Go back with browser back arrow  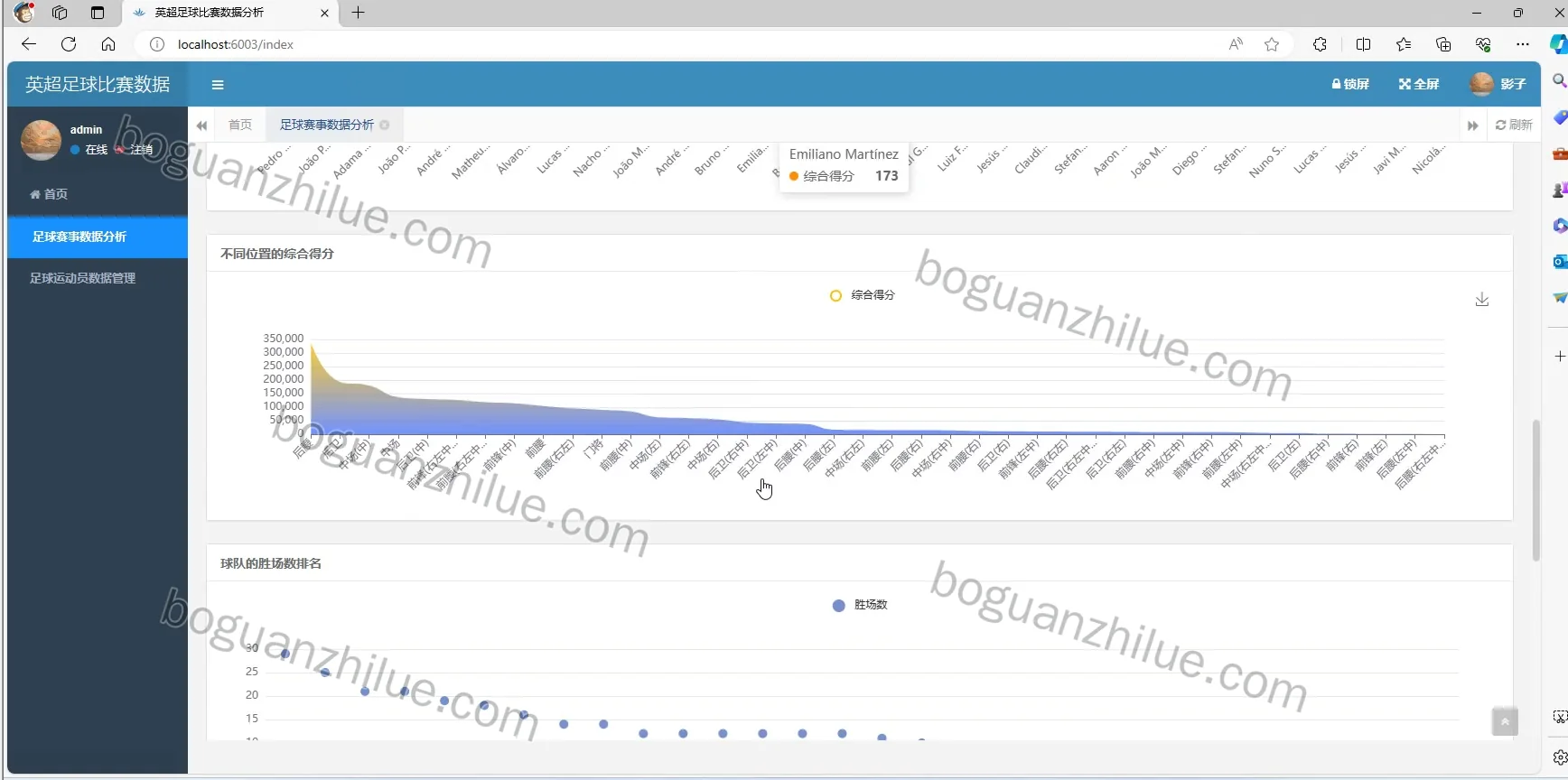click(x=29, y=44)
